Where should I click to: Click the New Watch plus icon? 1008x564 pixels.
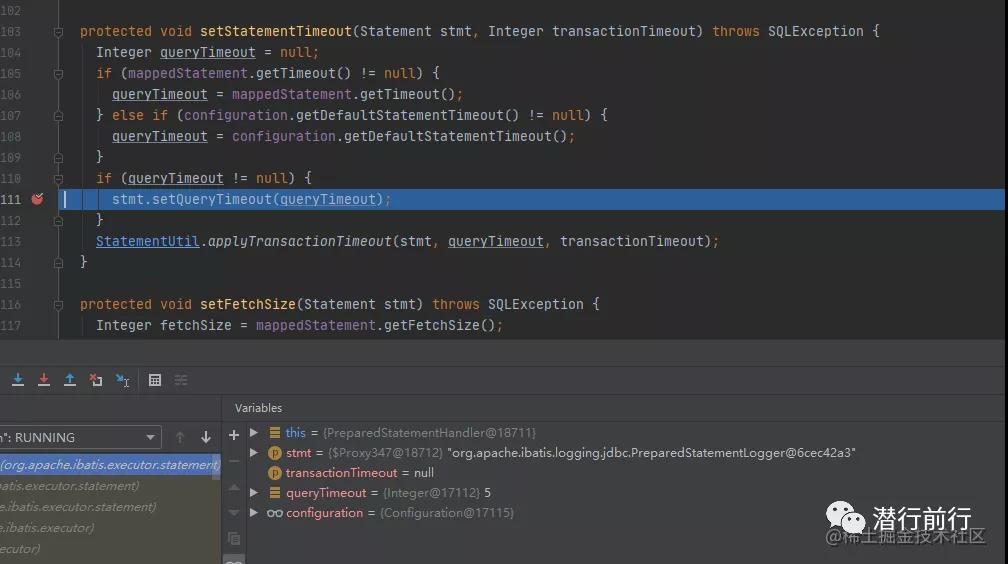pyautogui.click(x=234, y=435)
